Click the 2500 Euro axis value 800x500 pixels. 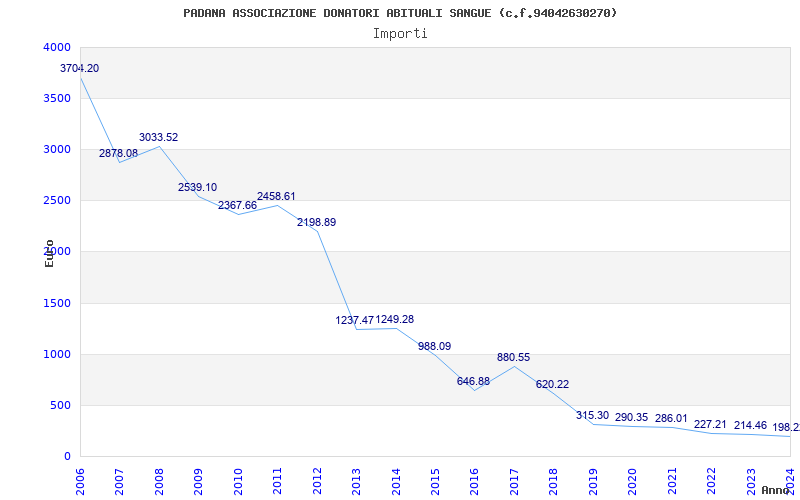pos(58,201)
